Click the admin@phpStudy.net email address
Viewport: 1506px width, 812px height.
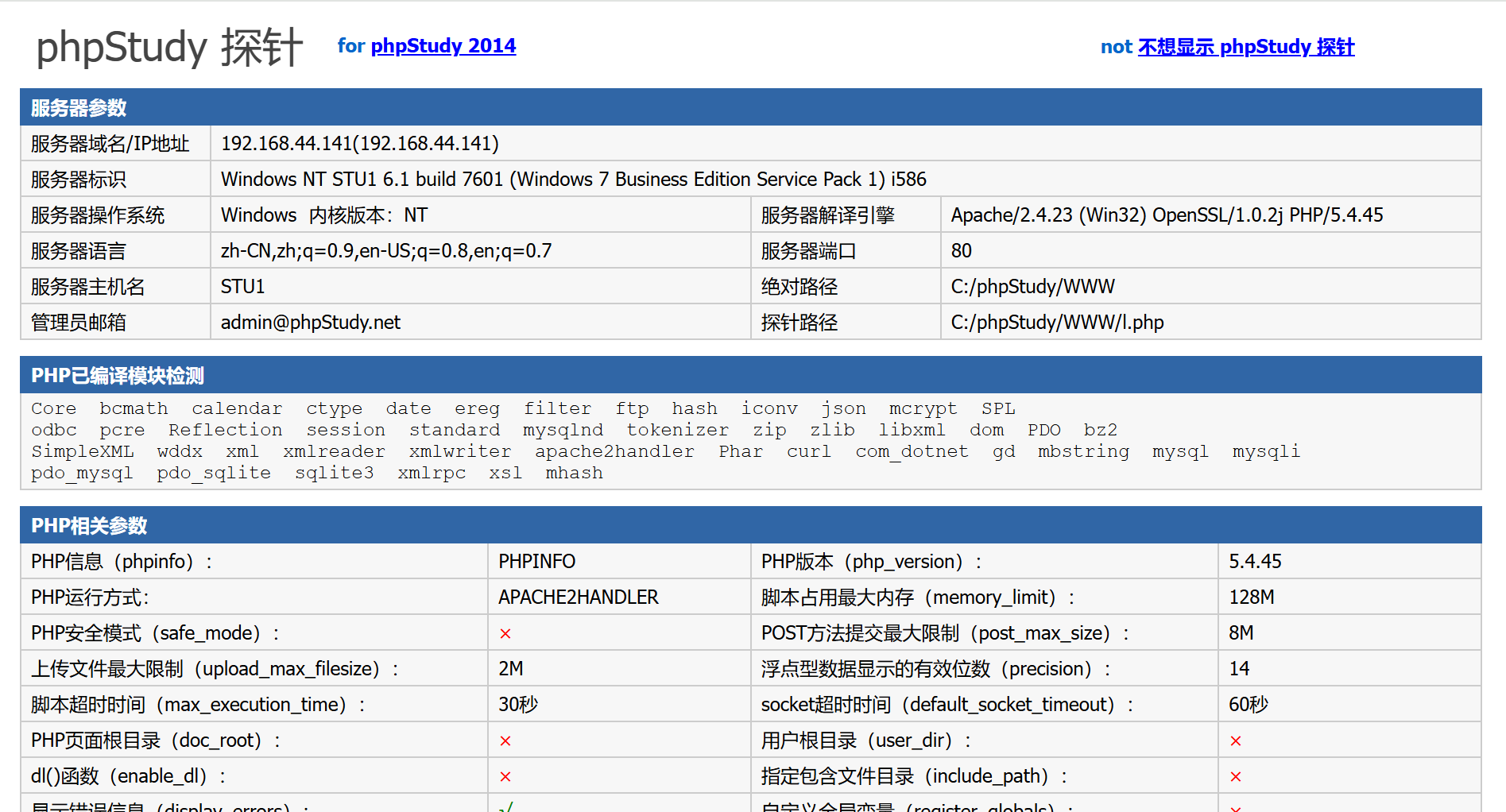tap(310, 323)
